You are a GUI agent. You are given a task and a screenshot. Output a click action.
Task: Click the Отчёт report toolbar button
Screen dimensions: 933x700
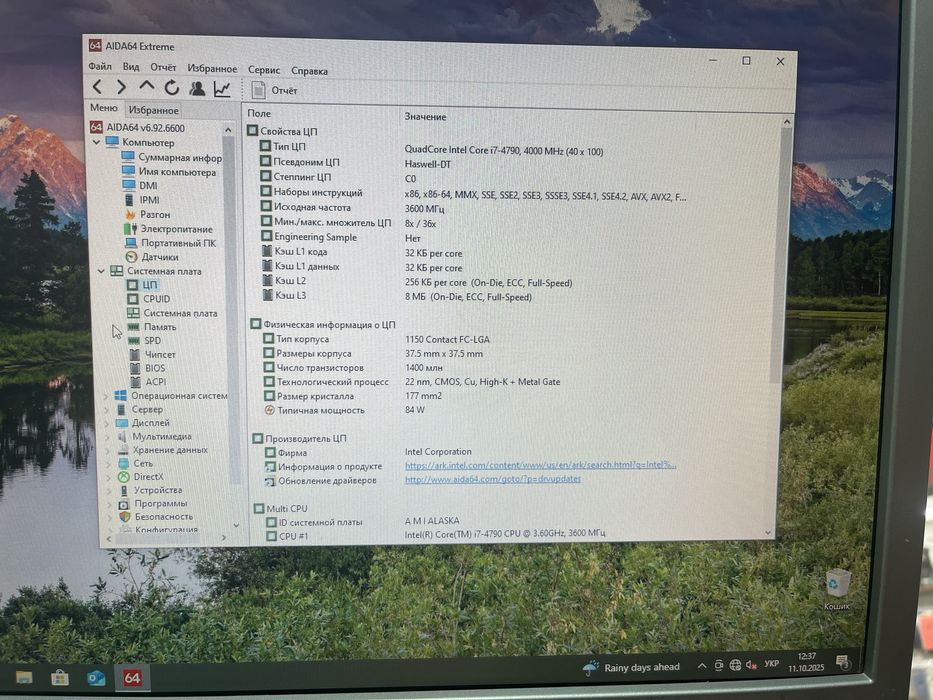point(274,90)
